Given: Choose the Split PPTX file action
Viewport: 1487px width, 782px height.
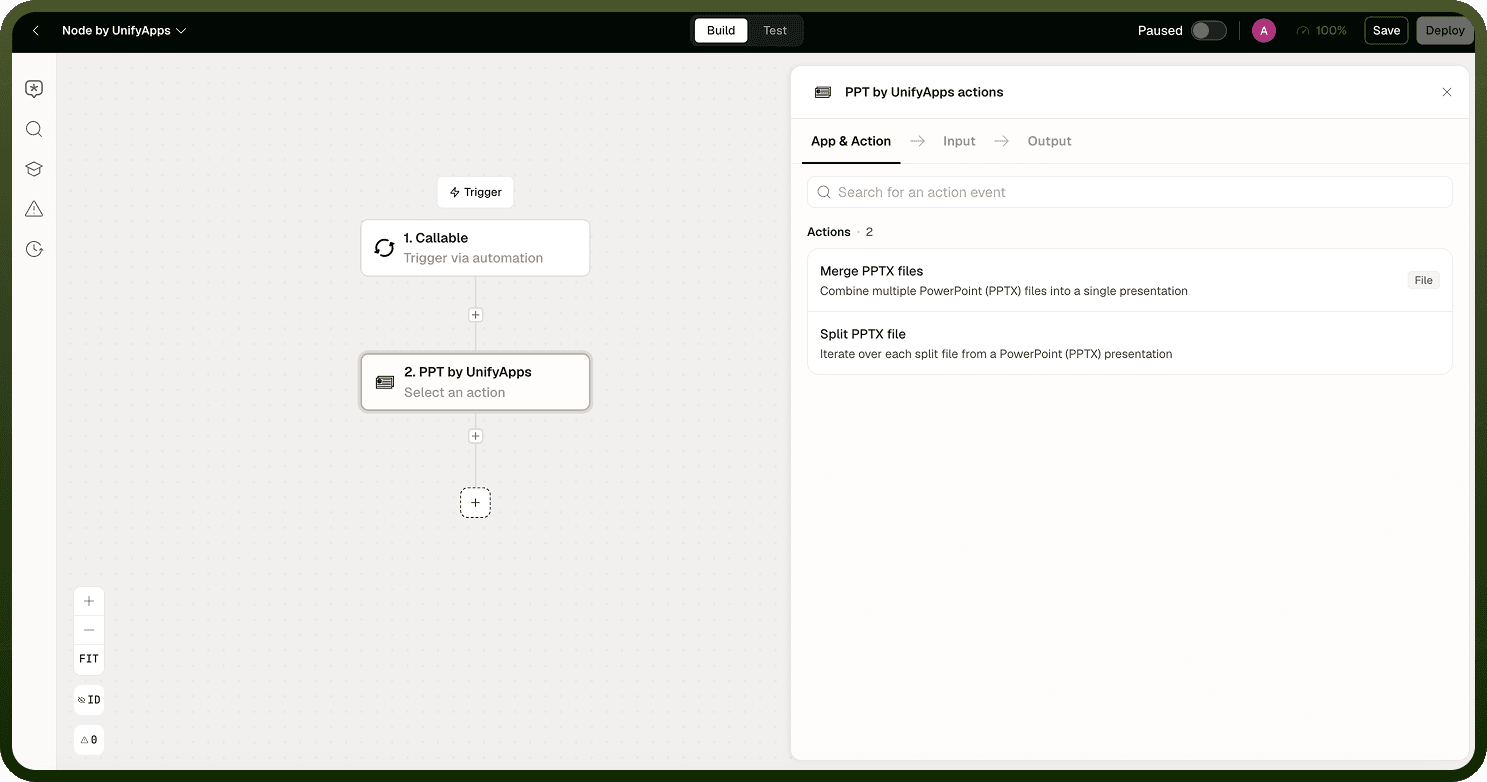Looking at the screenshot, I should pos(1129,343).
